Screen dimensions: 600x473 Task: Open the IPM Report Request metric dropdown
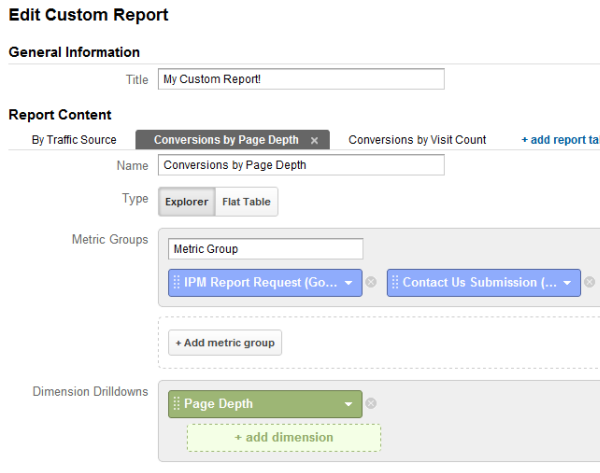tap(348, 283)
